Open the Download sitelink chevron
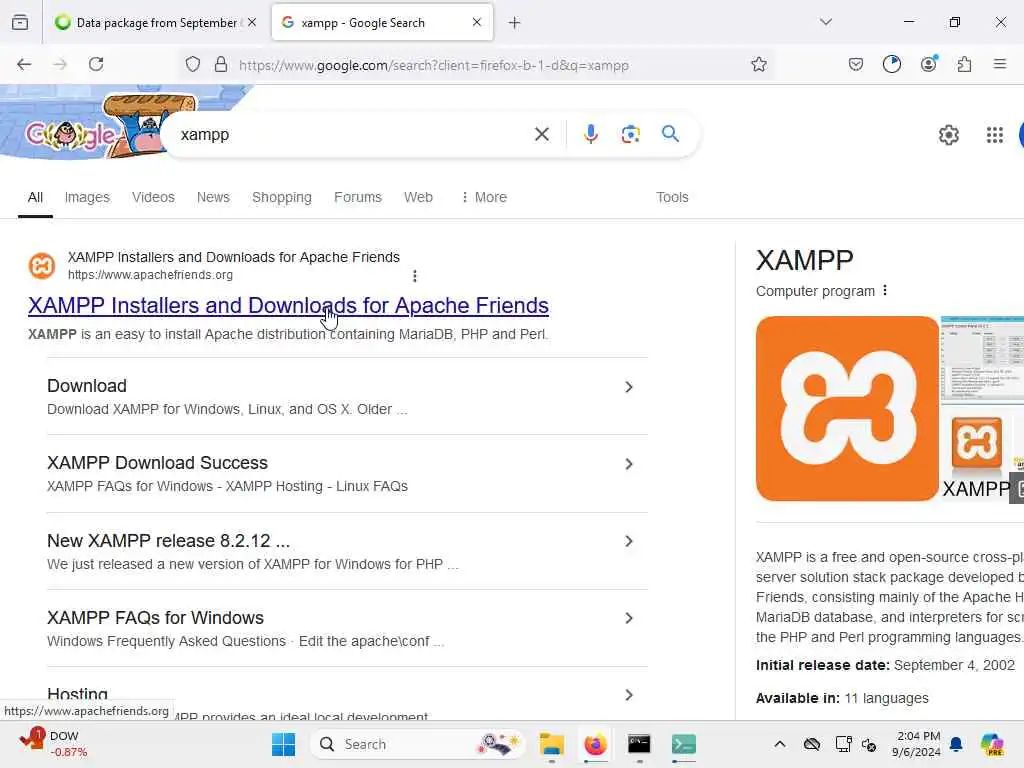 [629, 387]
